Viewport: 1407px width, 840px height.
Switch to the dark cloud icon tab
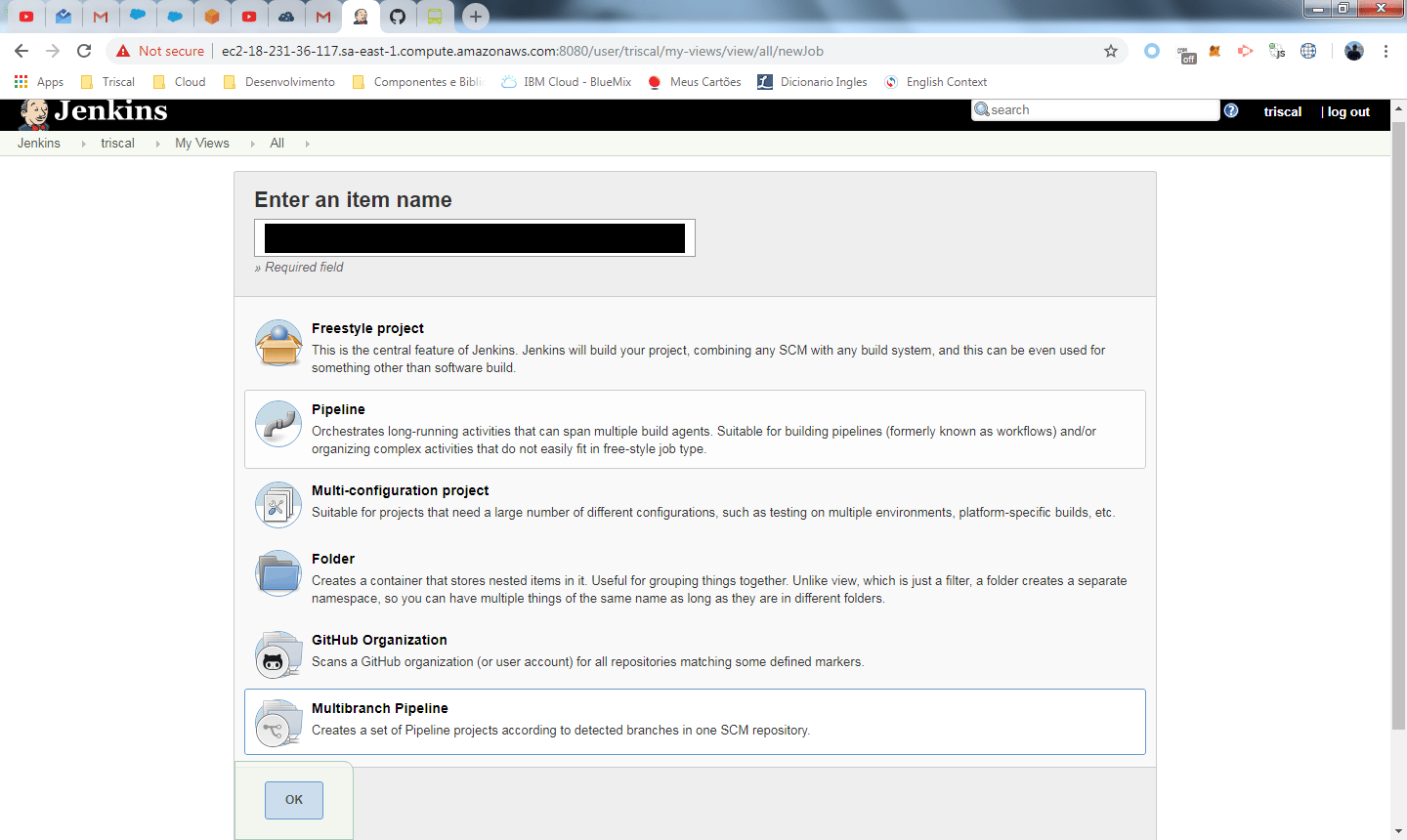click(286, 17)
